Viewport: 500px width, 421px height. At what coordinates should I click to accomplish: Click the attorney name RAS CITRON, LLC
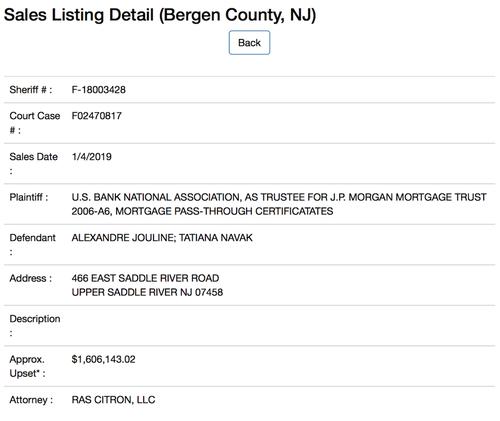click(113, 400)
